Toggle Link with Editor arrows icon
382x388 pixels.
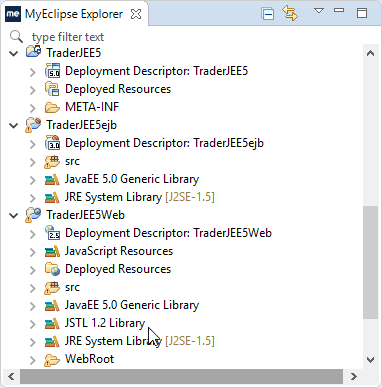point(290,14)
